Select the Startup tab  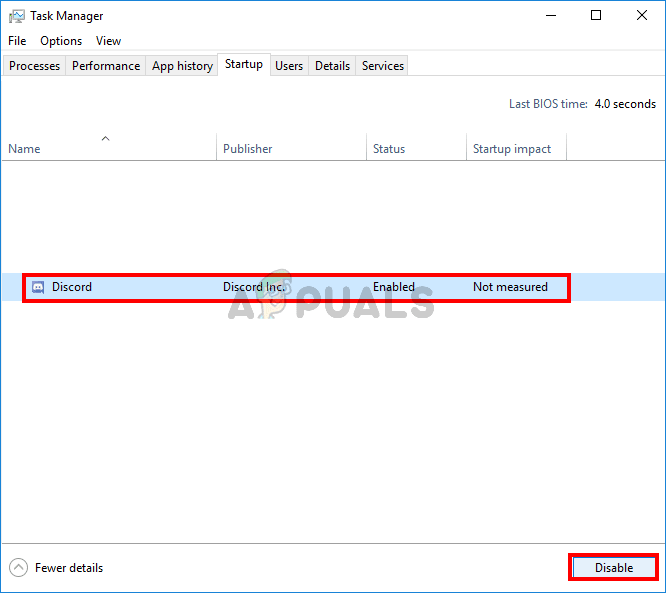click(x=244, y=65)
